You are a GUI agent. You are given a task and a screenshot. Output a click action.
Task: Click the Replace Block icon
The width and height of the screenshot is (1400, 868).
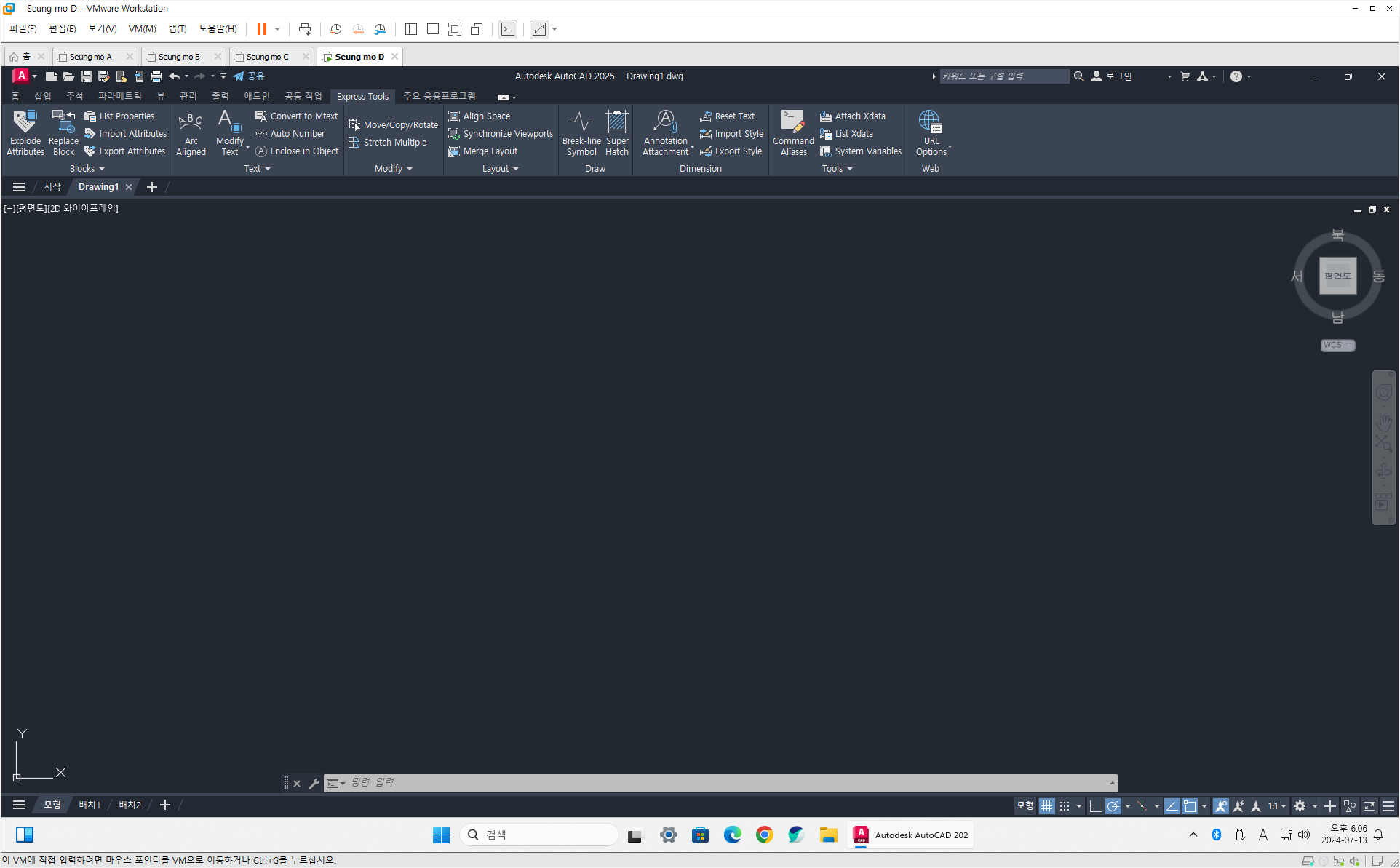coord(63,132)
